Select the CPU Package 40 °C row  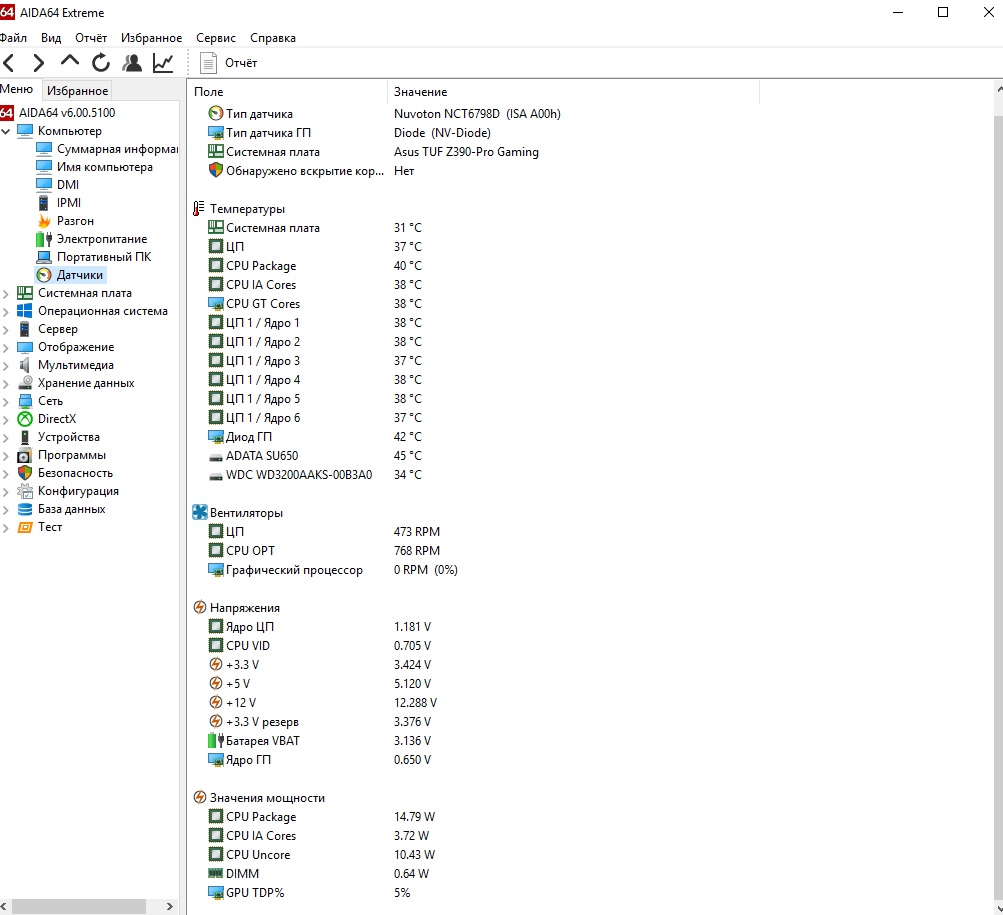473,266
